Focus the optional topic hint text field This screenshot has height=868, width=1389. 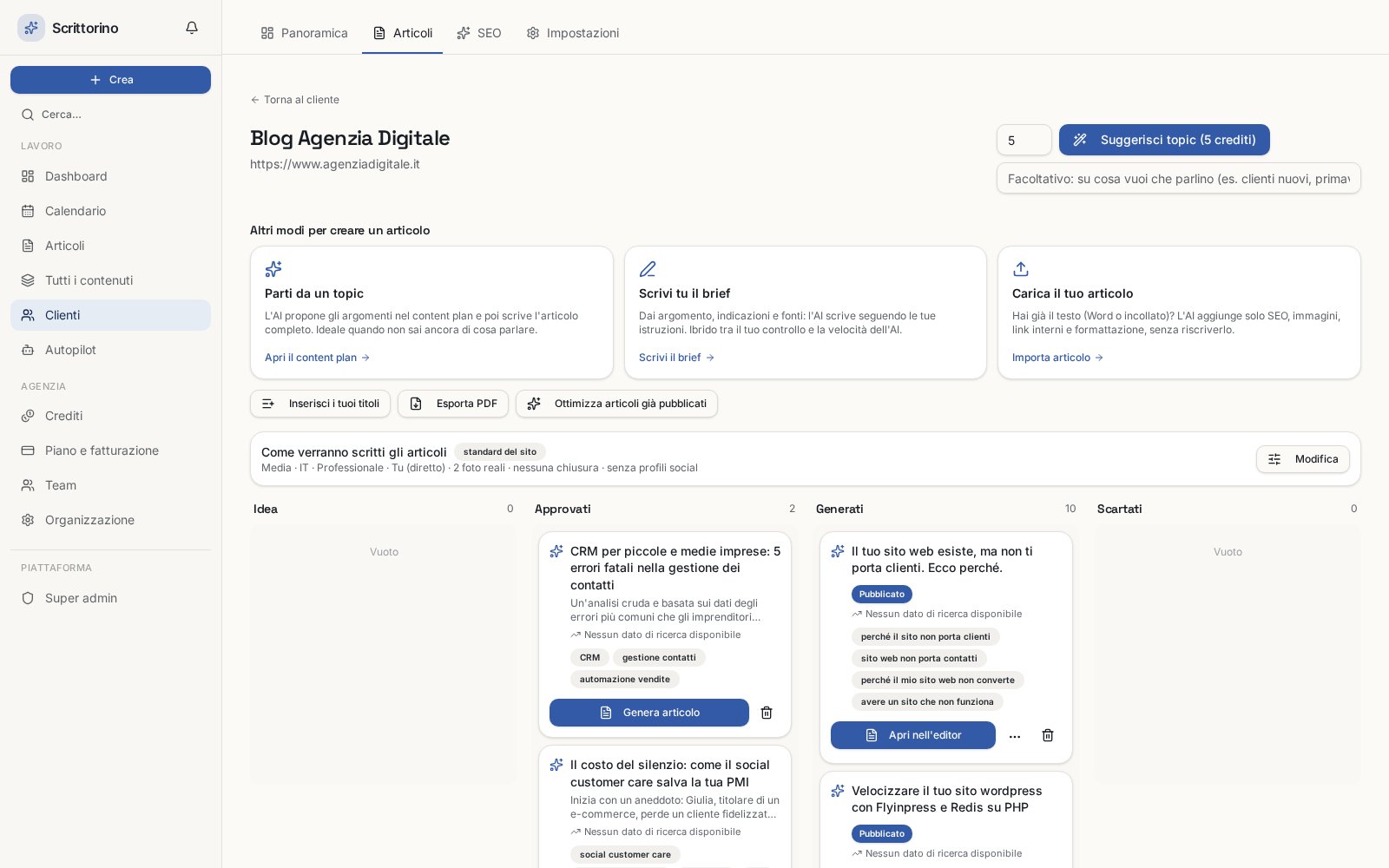coord(1179,178)
